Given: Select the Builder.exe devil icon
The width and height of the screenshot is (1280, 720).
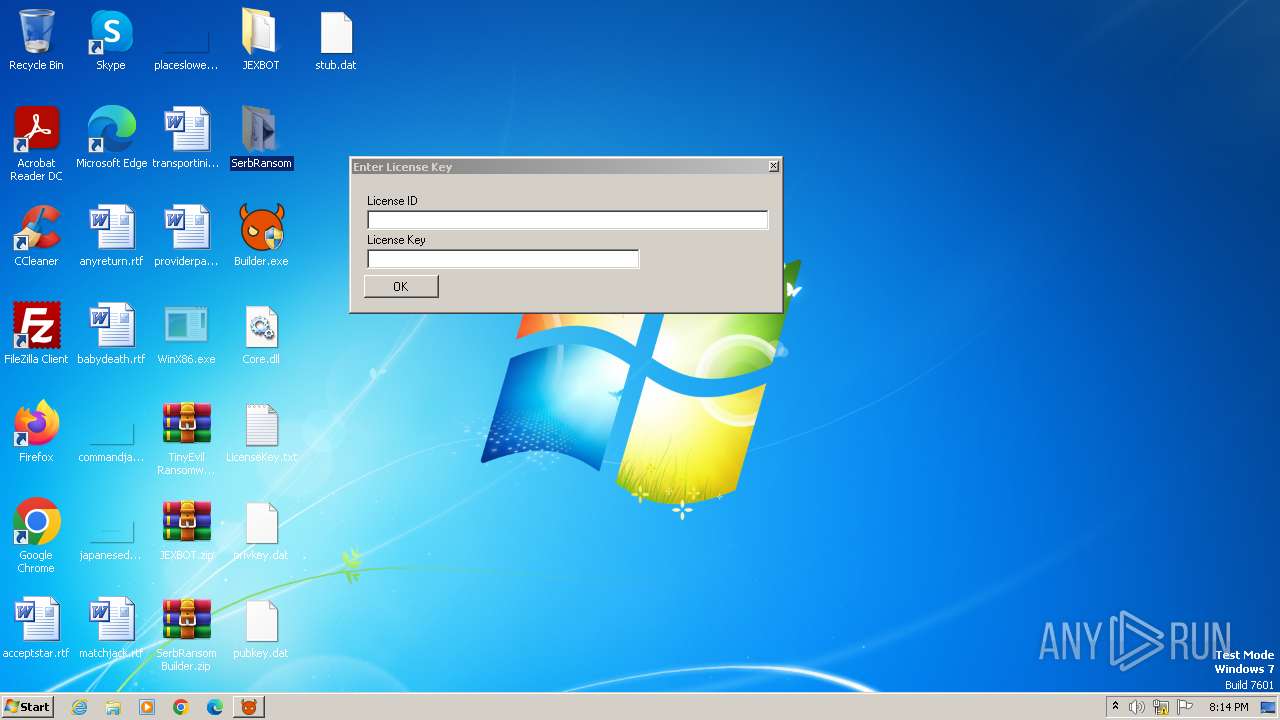Looking at the screenshot, I should pyautogui.click(x=261, y=236).
